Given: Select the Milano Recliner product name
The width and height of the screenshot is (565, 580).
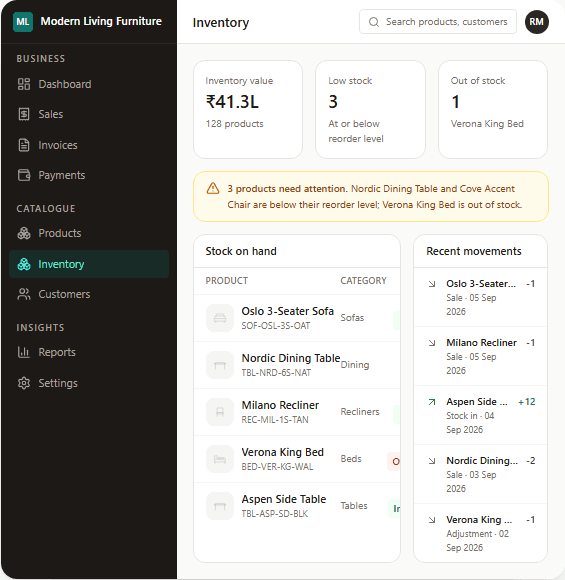Looking at the screenshot, I should coord(280,405).
